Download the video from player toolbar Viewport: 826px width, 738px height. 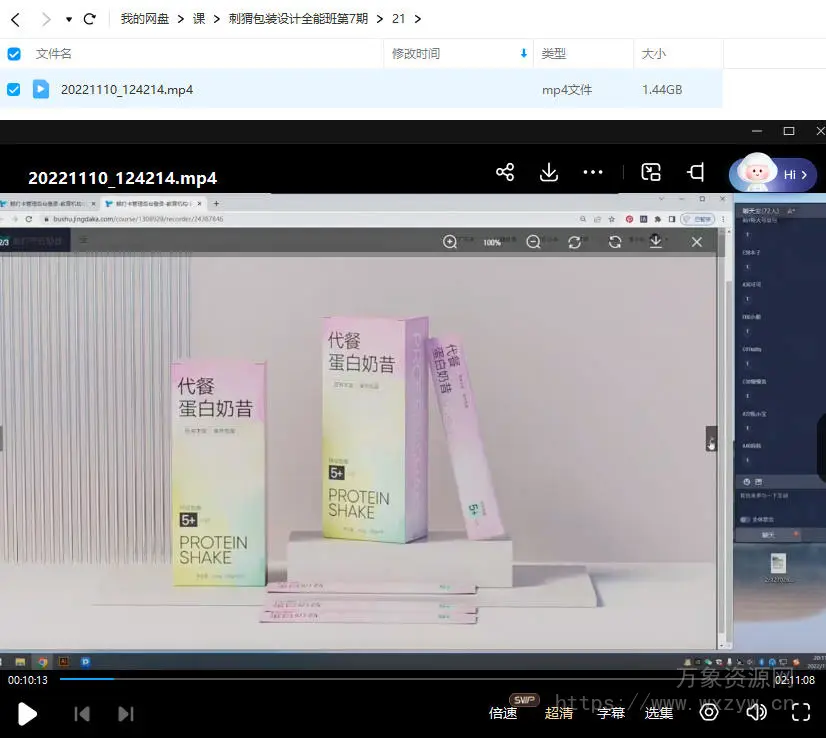(x=549, y=173)
